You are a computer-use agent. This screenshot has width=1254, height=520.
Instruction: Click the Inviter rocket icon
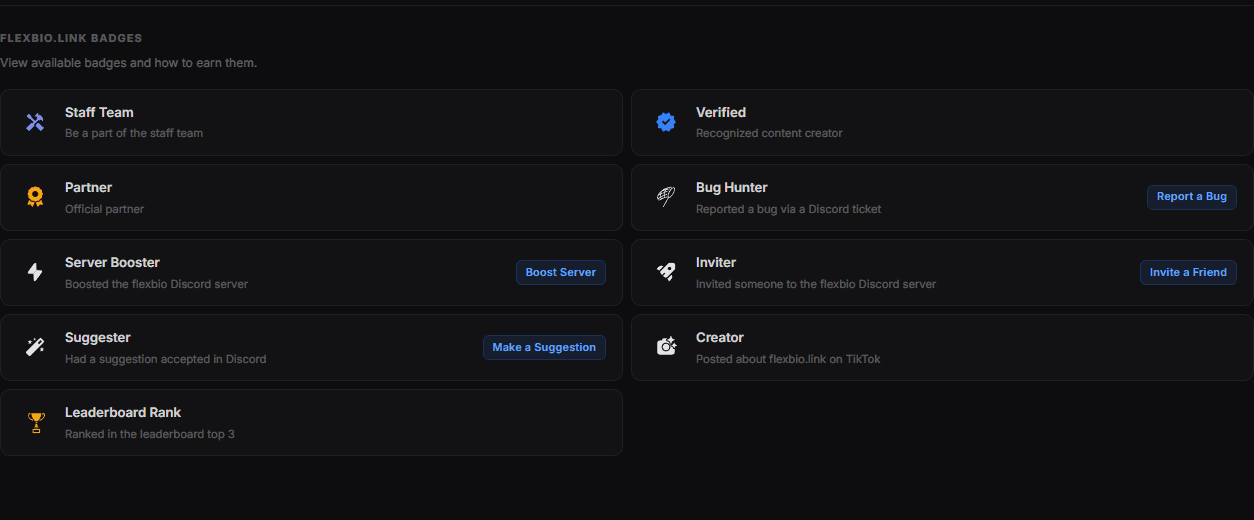pos(666,272)
